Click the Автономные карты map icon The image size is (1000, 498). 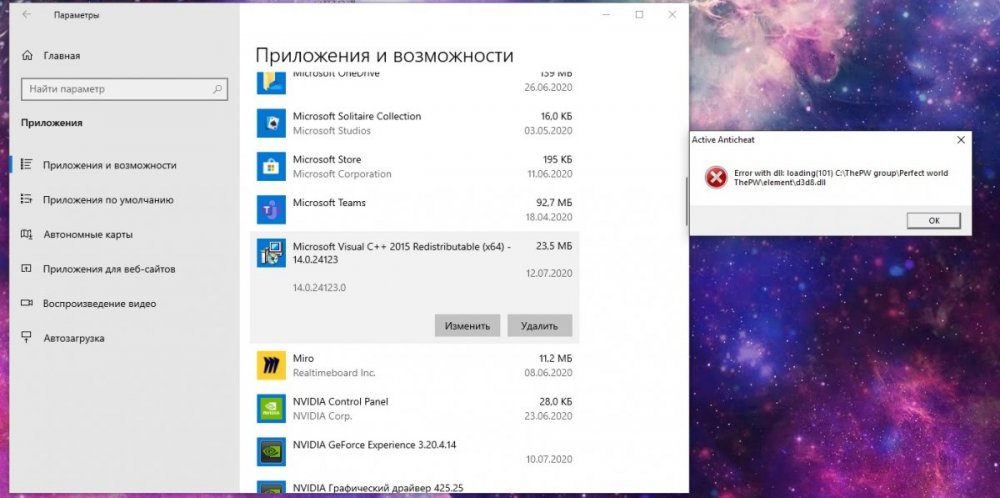tap(26, 234)
